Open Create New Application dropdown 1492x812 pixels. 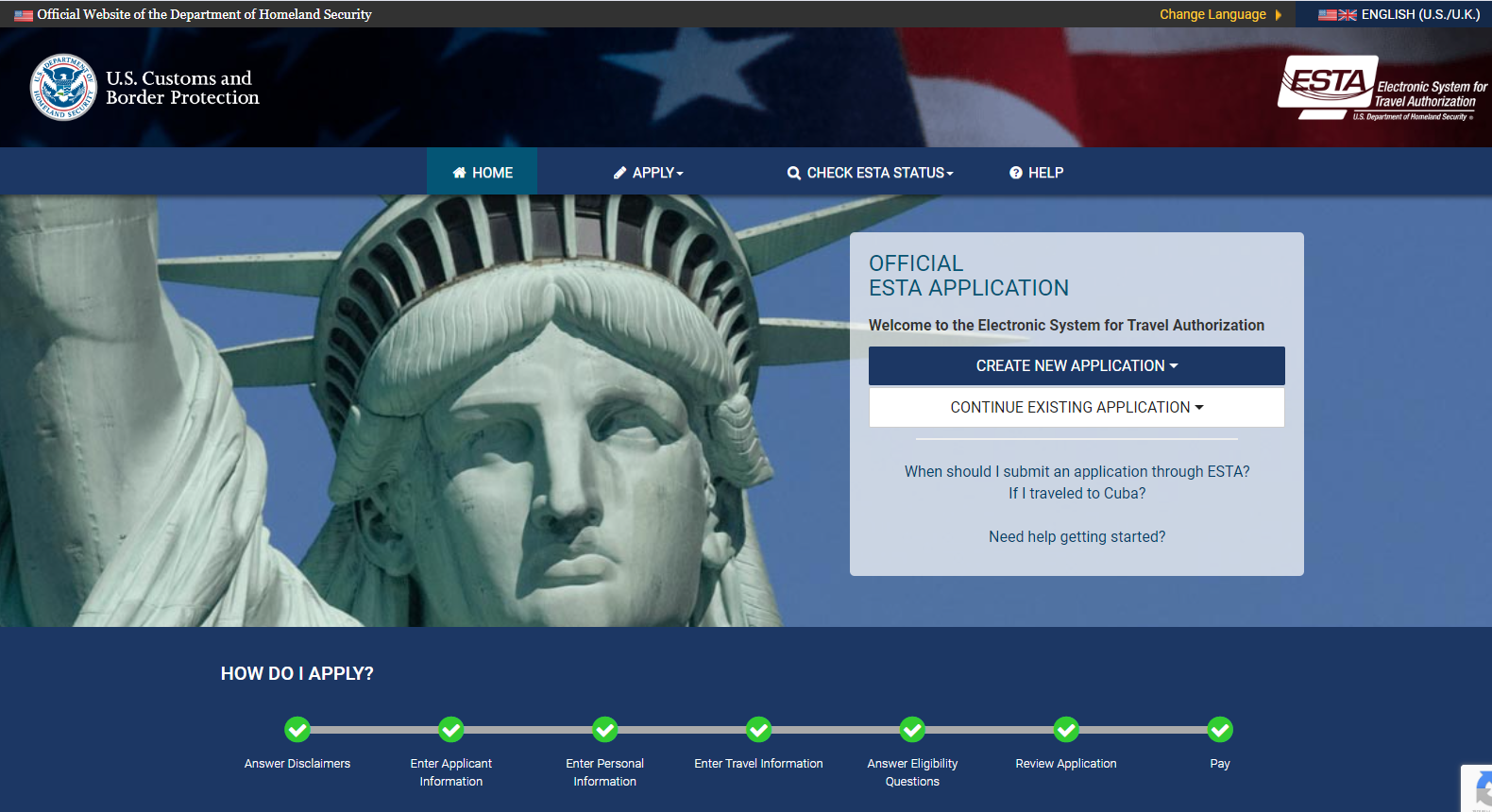(x=1077, y=365)
